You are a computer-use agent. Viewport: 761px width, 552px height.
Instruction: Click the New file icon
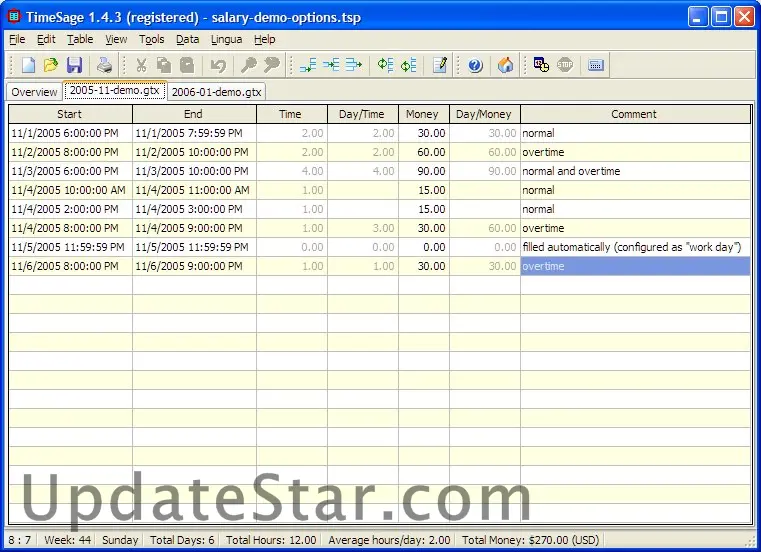click(x=29, y=65)
